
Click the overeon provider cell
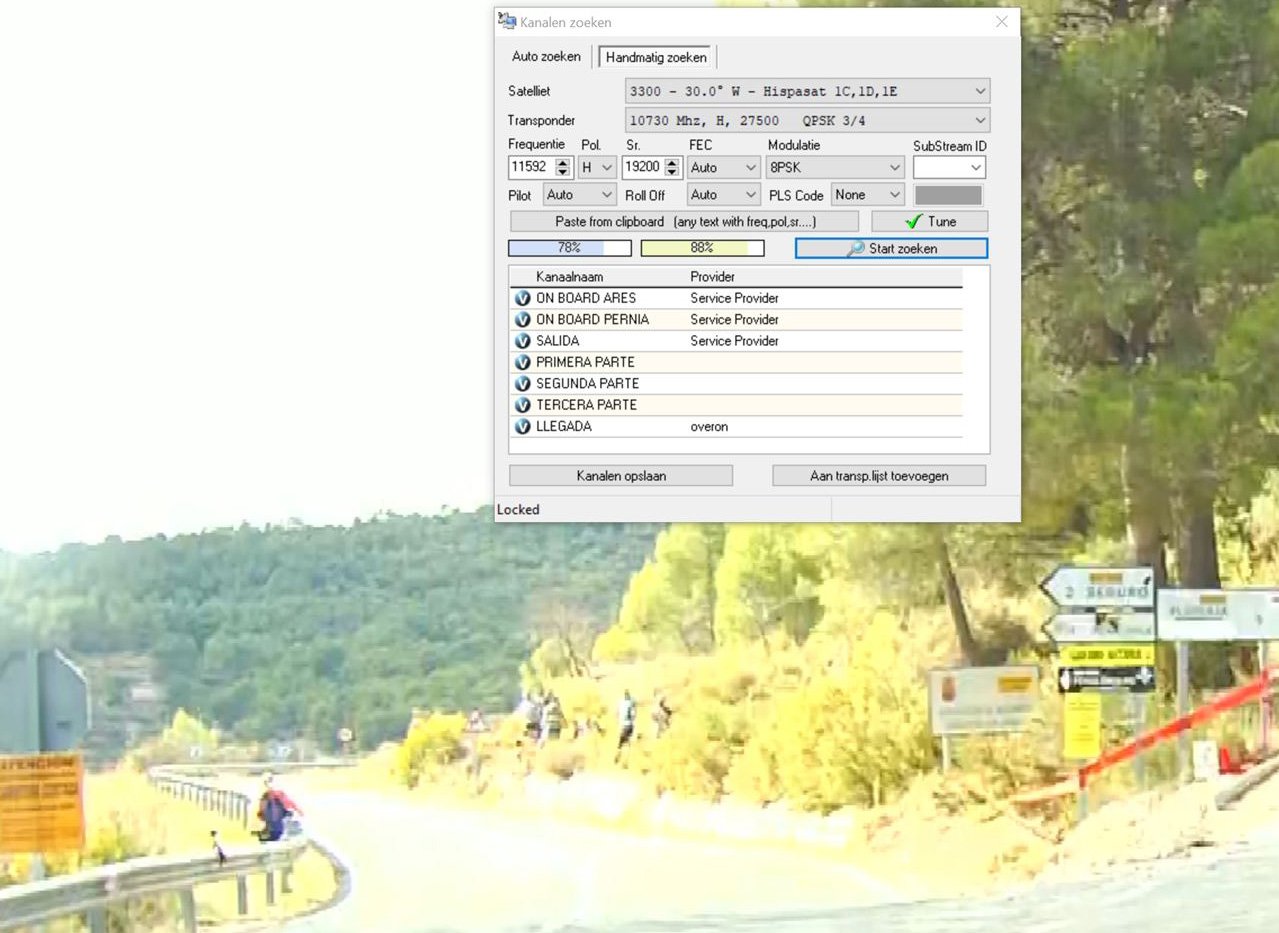(709, 427)
